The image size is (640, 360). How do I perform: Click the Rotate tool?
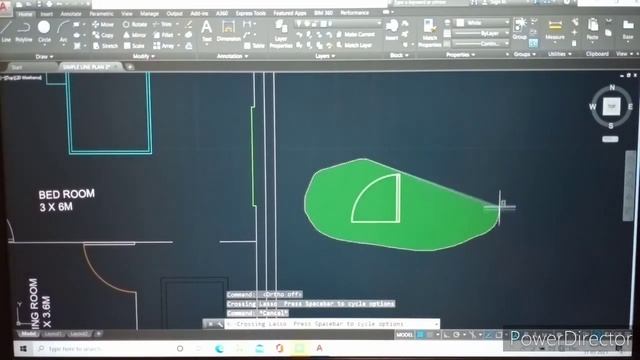coord(135,24)
